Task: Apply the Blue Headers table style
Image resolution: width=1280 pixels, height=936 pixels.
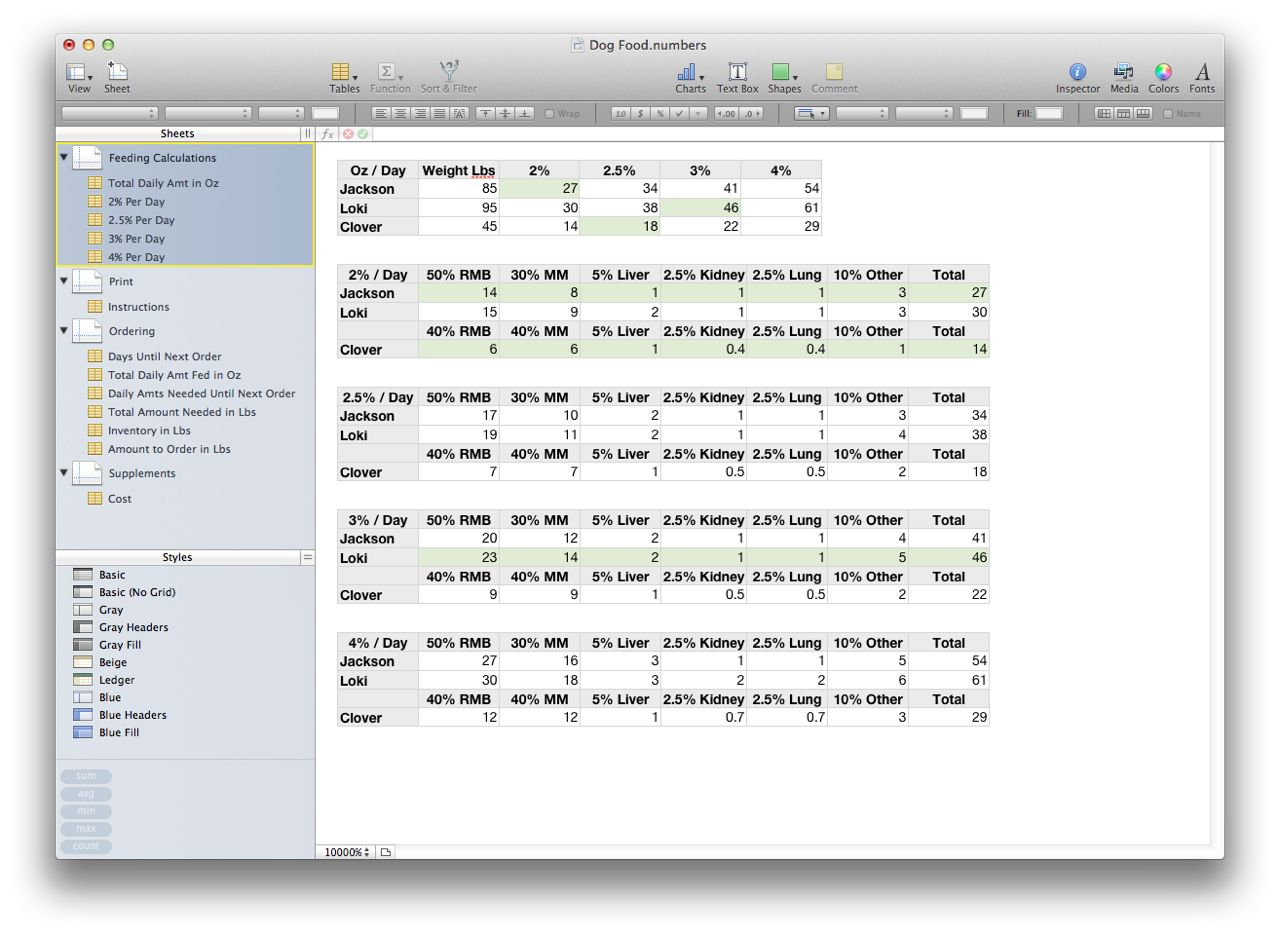Action: (132, 715)
